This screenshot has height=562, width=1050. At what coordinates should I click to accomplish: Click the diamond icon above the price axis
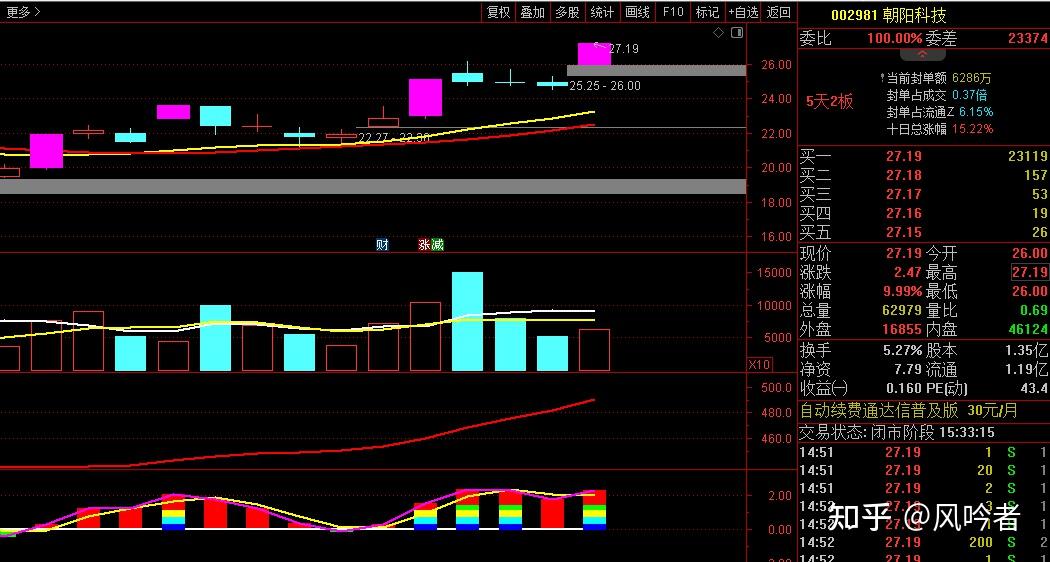717,33
